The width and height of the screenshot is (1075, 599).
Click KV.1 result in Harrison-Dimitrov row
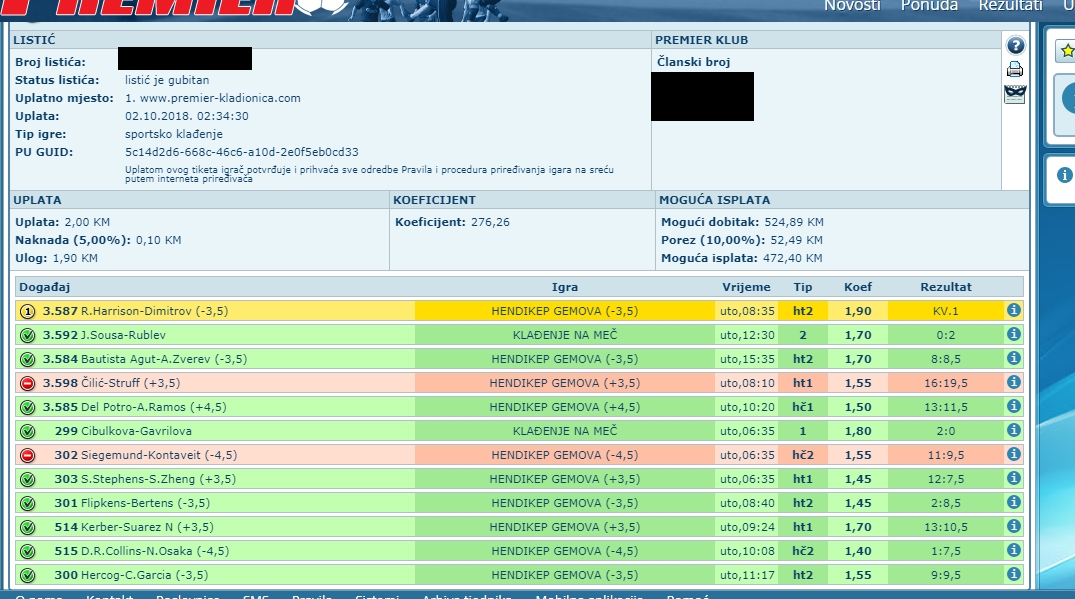pos(945,311)
